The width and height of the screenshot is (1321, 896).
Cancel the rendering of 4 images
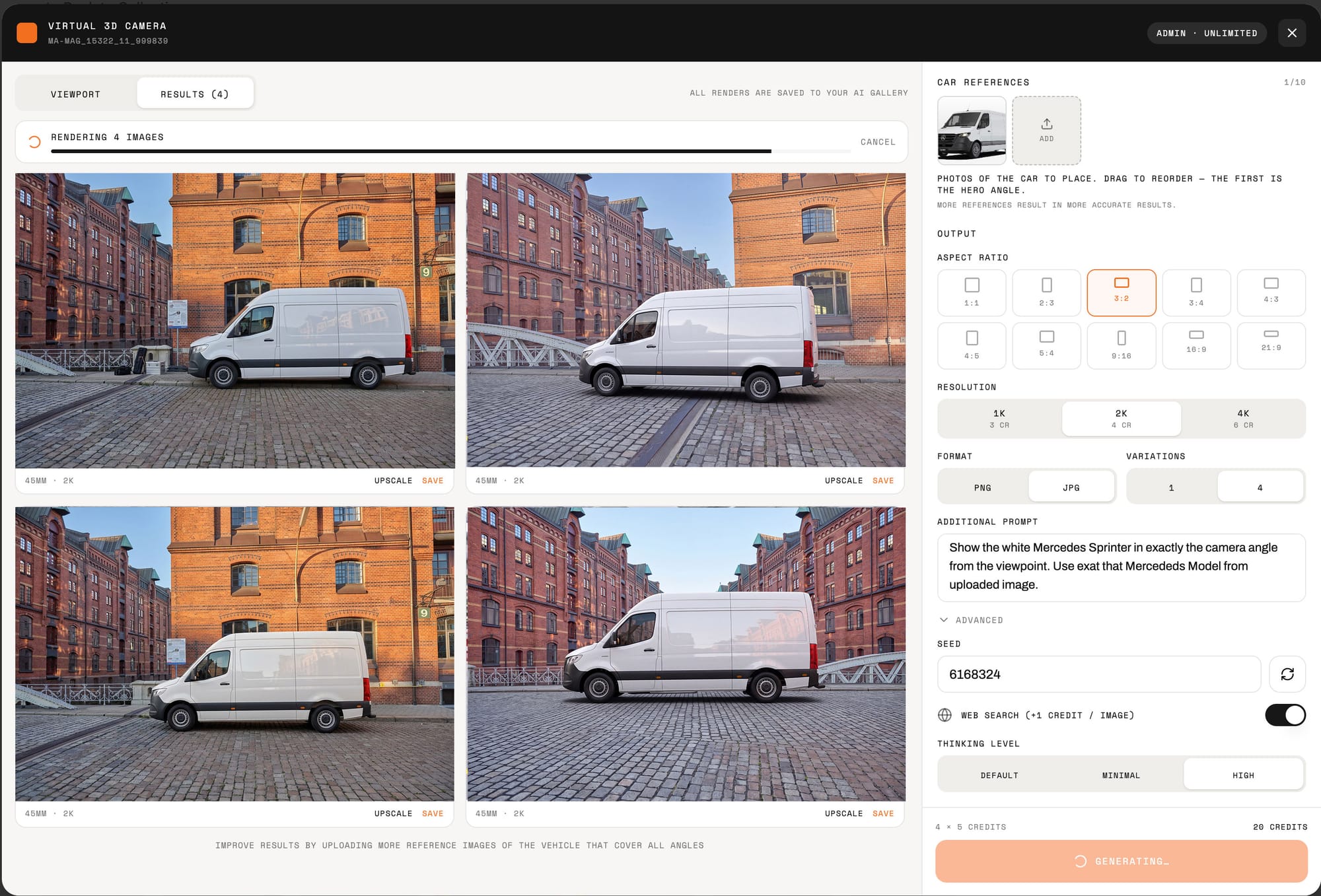[878, 142]
